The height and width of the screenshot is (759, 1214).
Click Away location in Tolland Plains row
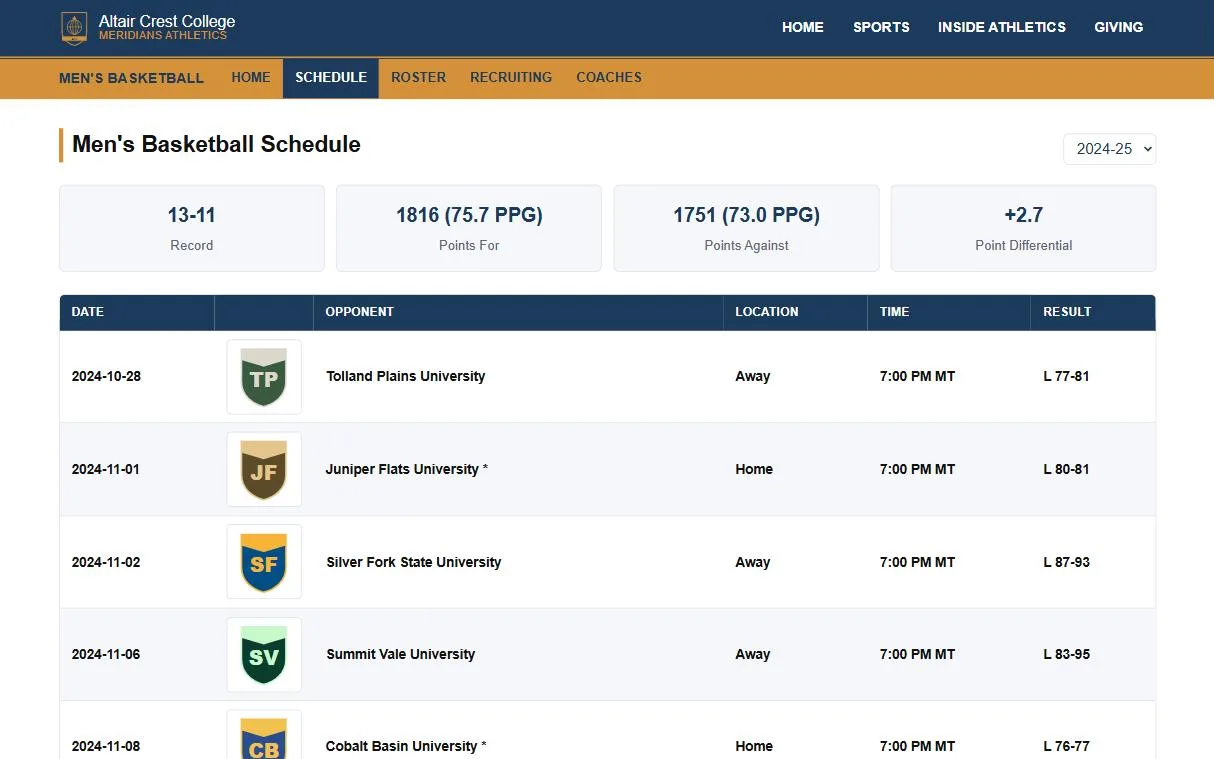[753, 377]
